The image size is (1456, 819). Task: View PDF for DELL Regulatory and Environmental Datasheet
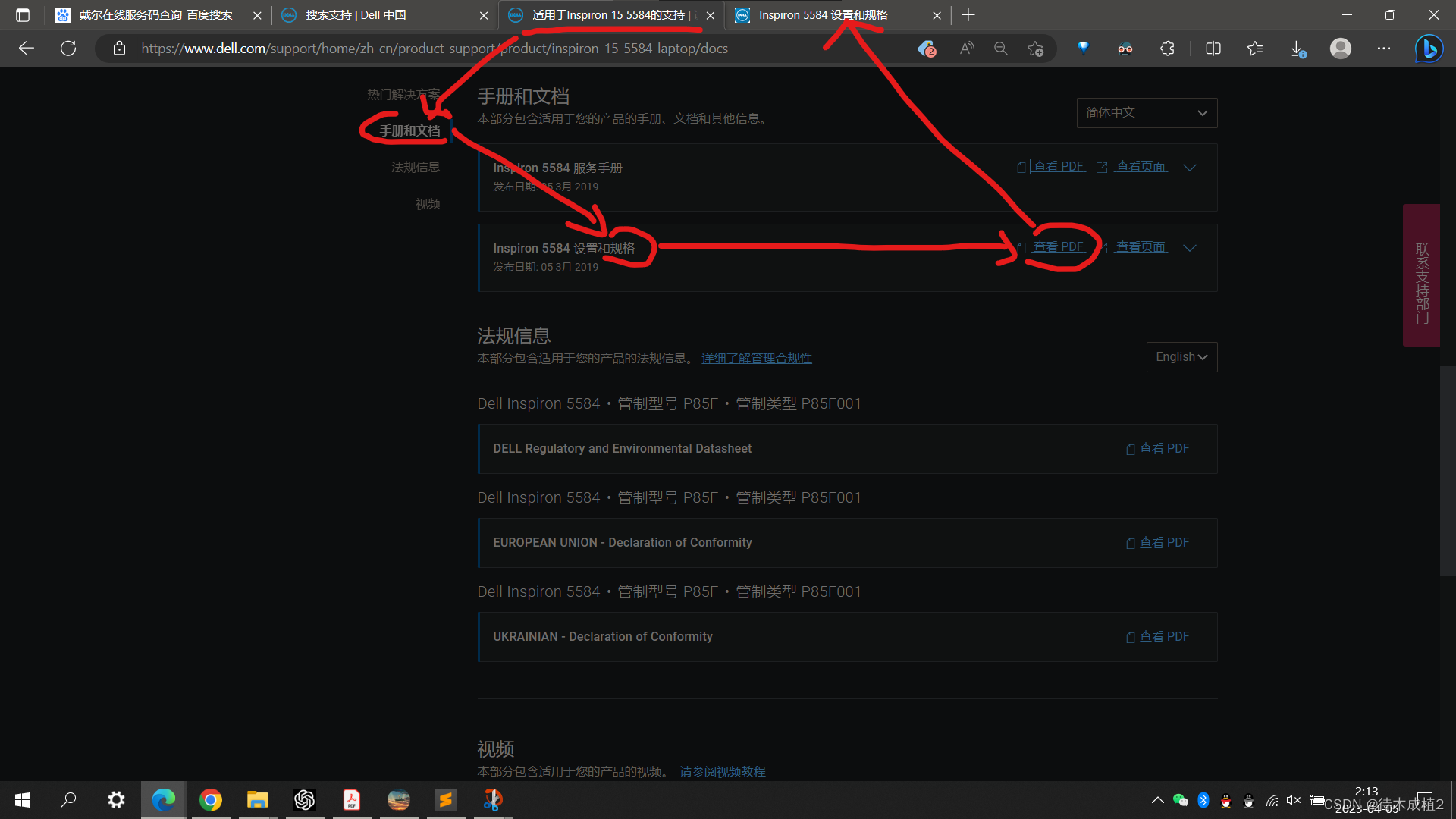(x=1157, y=449)
